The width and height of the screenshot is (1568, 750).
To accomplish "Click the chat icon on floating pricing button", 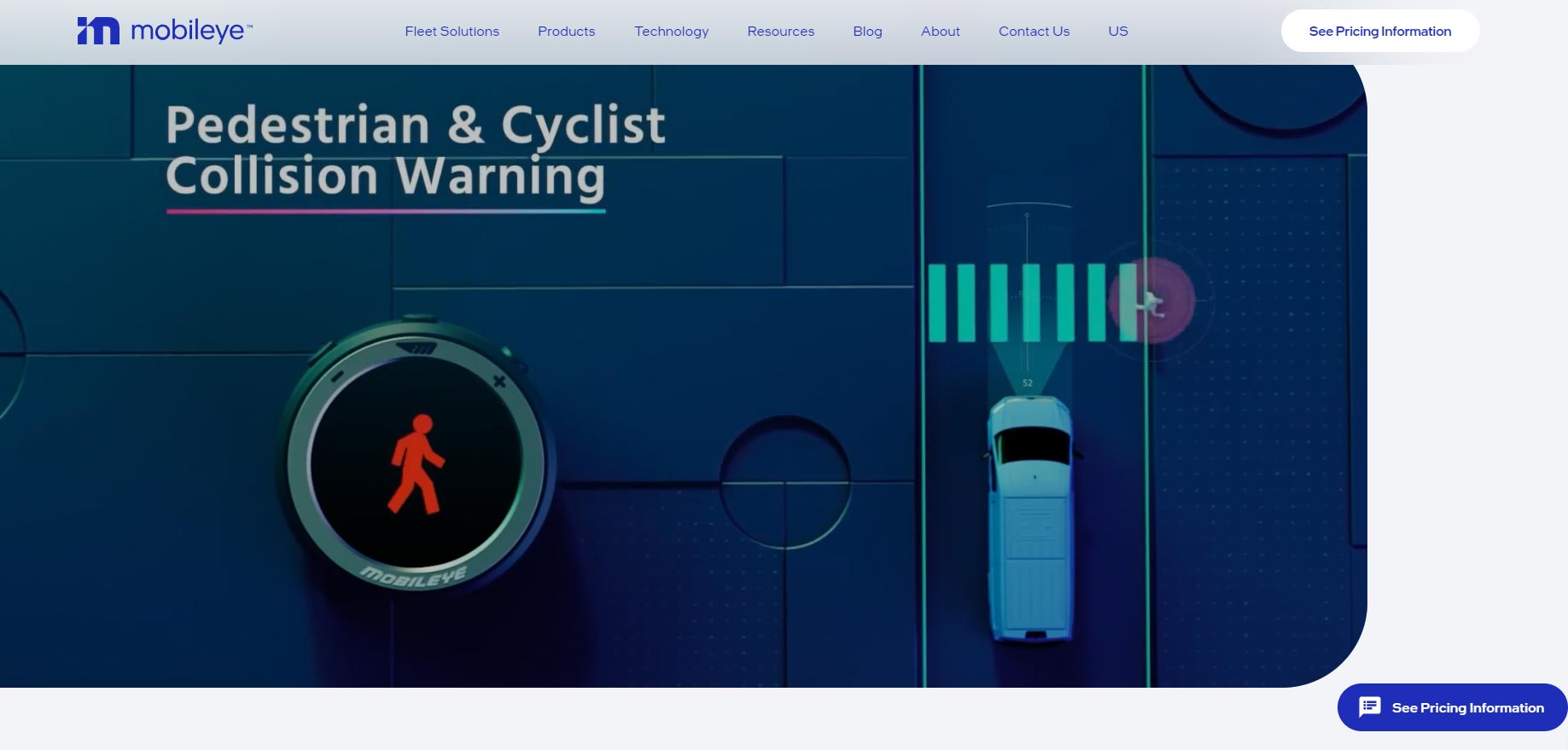I will 1369,707.
